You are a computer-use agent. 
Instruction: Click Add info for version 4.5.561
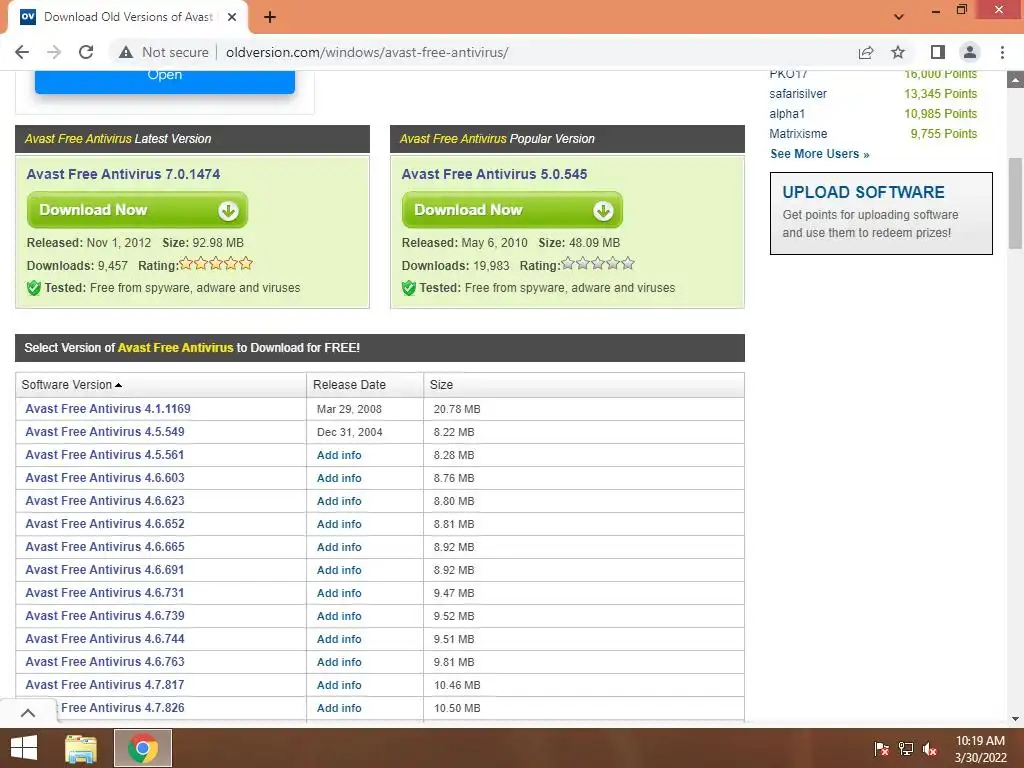coord(339,455)
